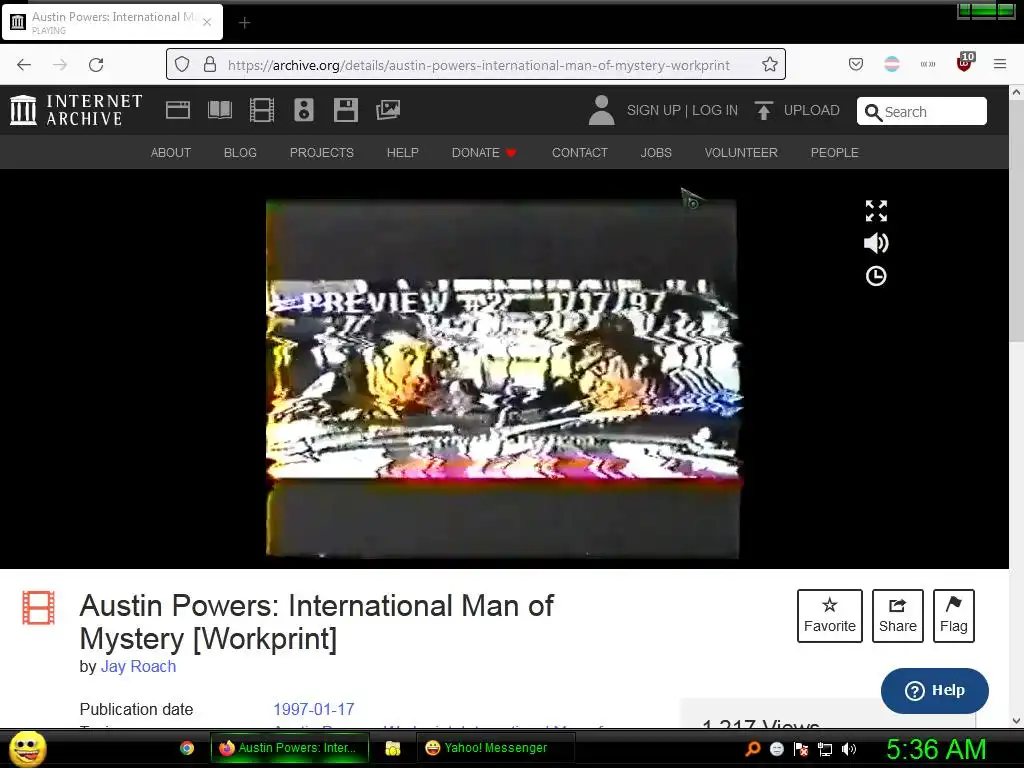View site security padlock info
Viewport: 1024px width, 768px height.
[x=210, y=64]
